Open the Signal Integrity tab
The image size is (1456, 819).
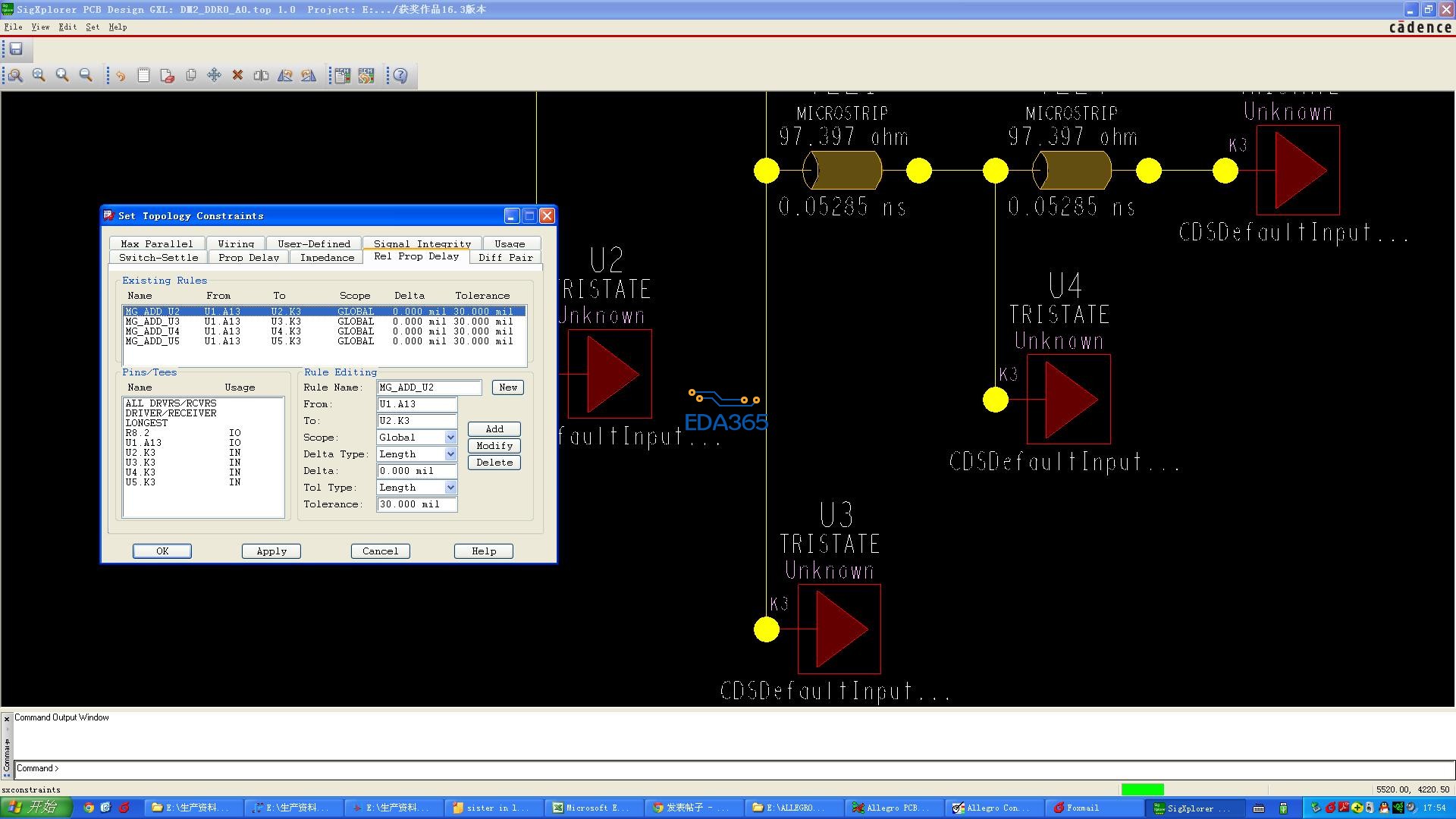(422, 244)
